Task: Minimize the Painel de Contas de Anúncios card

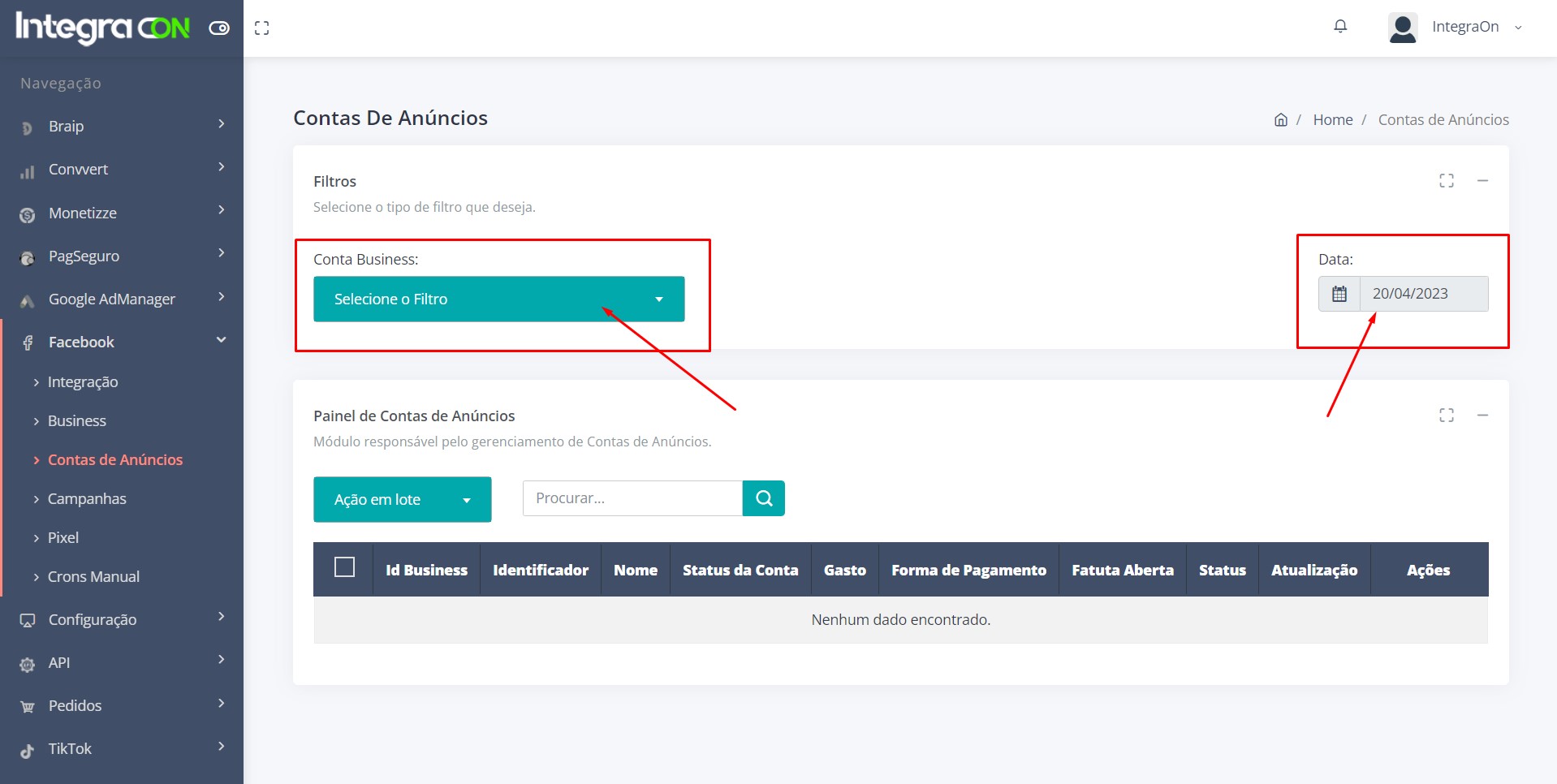Action: pos(1482,416)
